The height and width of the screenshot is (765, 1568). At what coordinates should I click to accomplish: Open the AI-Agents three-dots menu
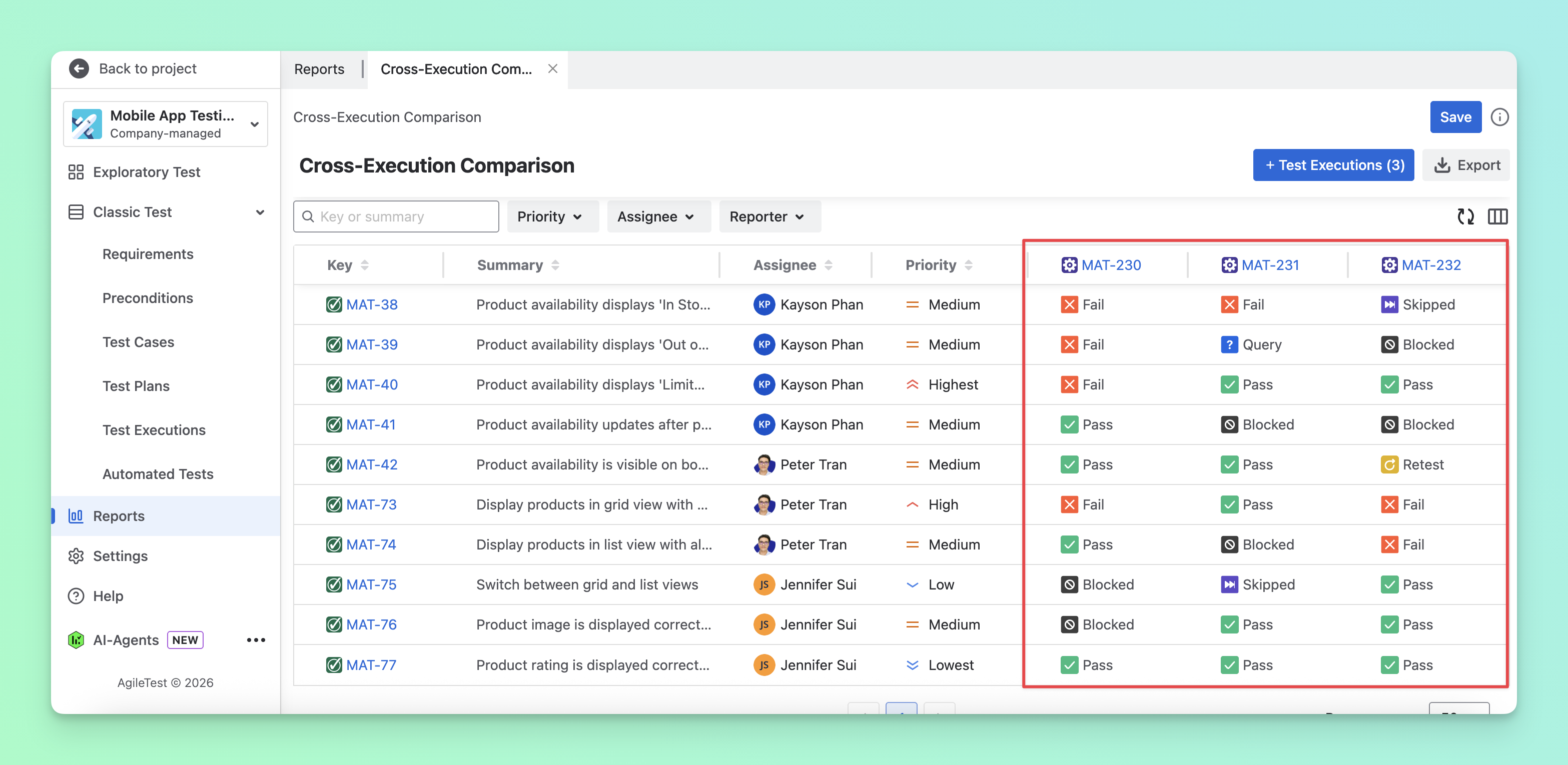[256, 639]
